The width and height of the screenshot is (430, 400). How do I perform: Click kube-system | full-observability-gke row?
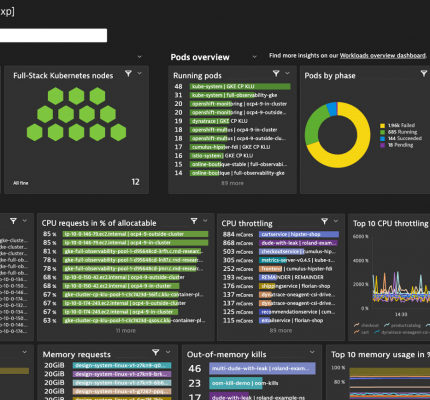233,95
